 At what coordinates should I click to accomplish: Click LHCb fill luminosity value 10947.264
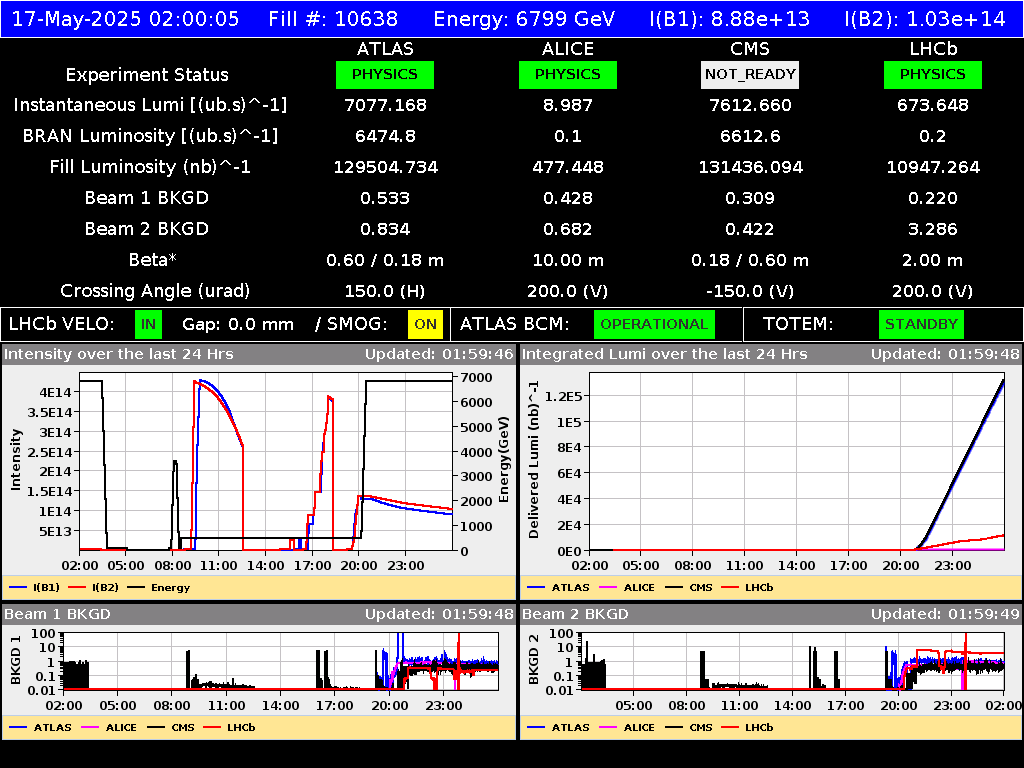pos(933,167)
